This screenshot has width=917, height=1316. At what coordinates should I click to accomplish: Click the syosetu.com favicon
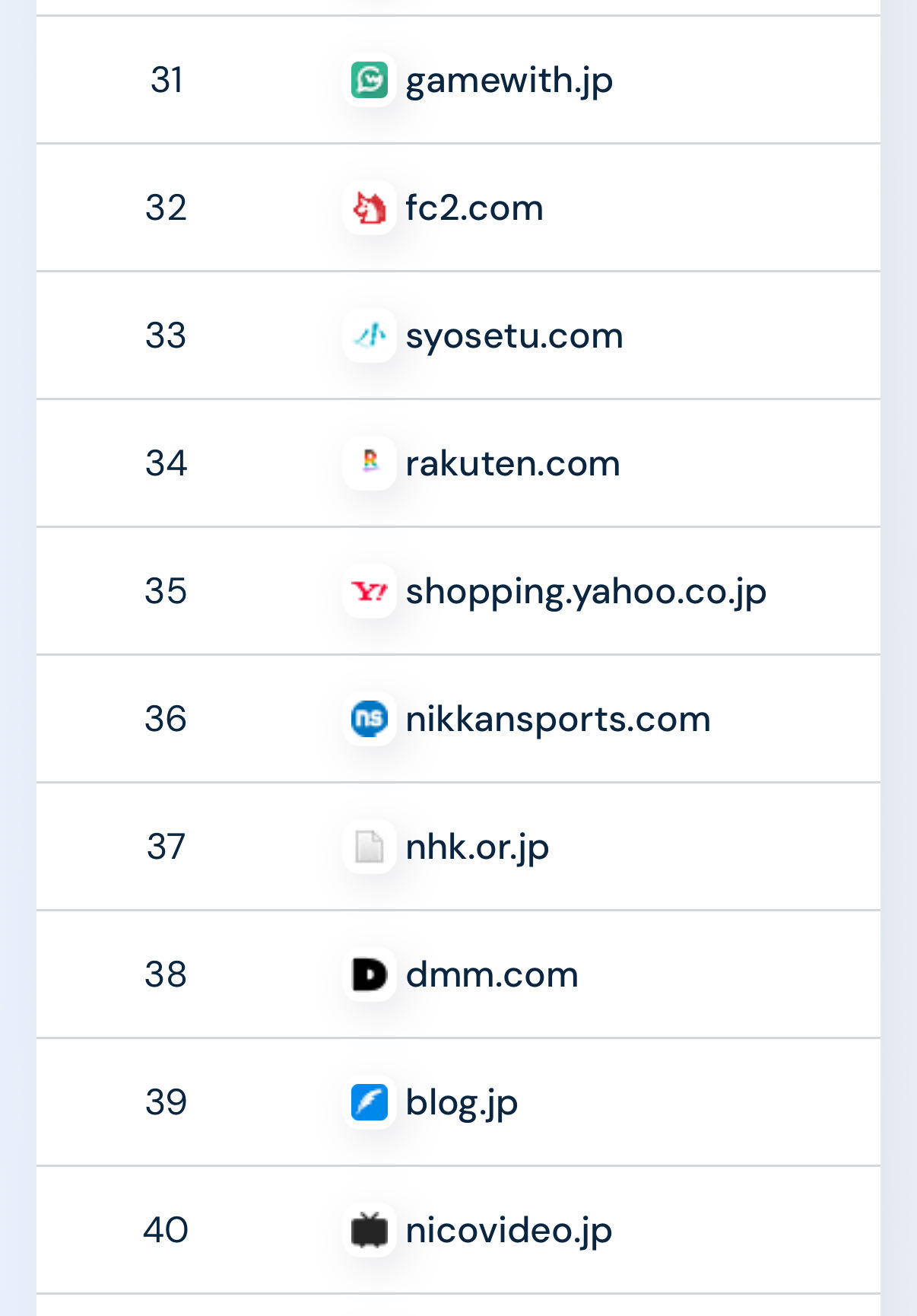coord(370,335)
